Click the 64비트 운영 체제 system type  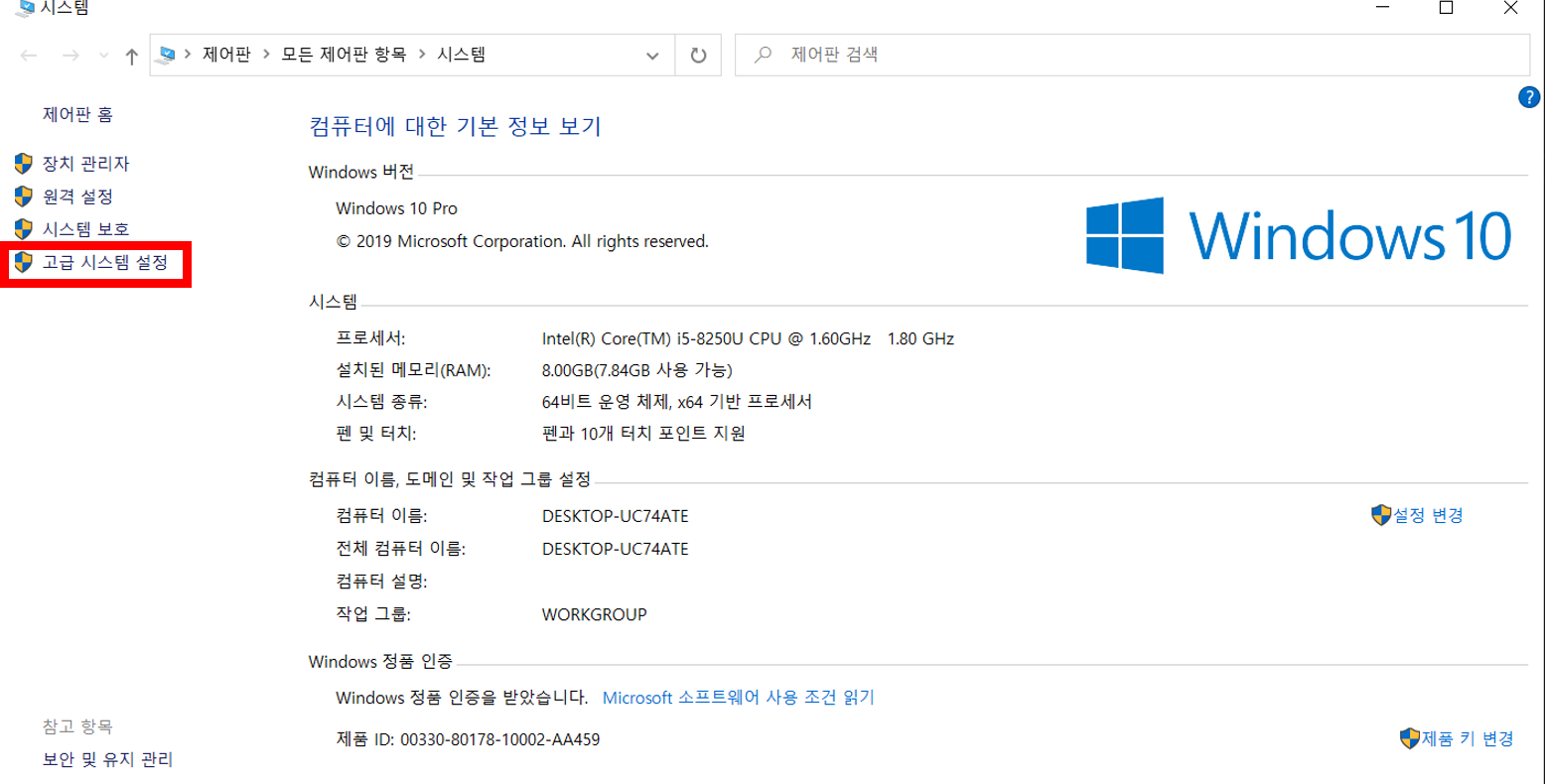[x=677, y=402]
